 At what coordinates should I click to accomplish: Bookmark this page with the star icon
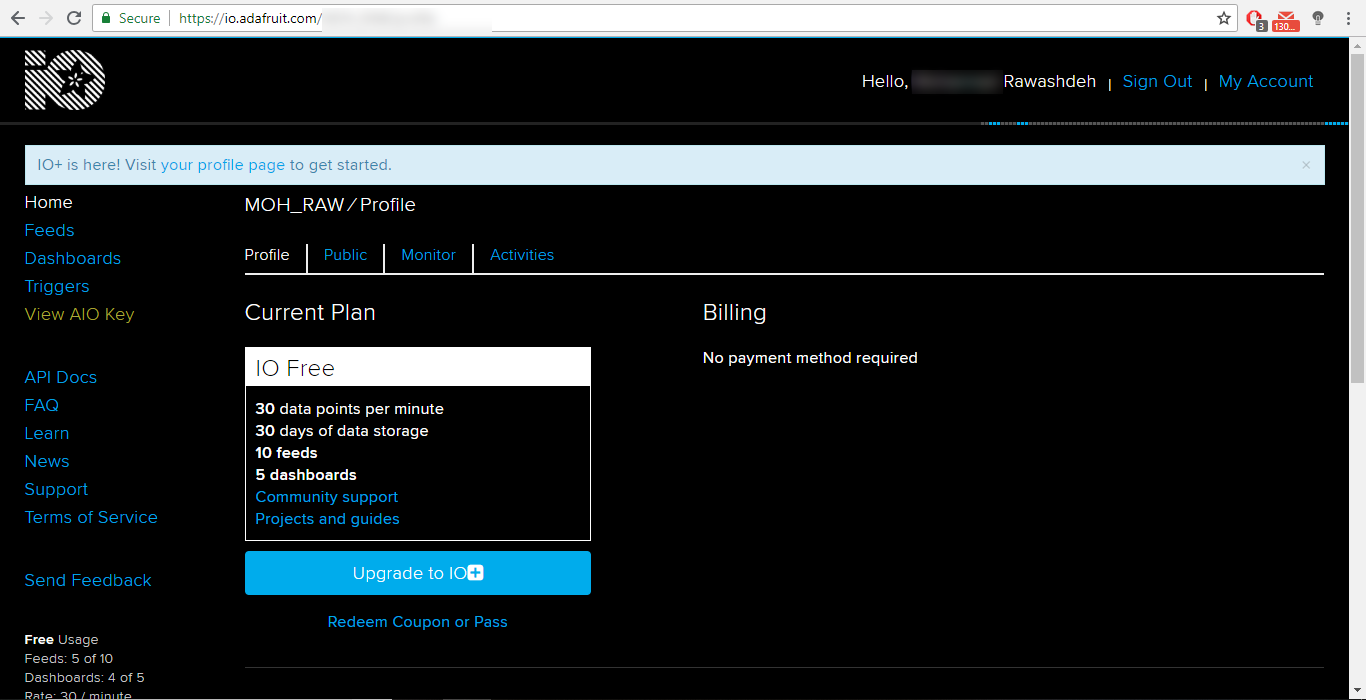1223,18
